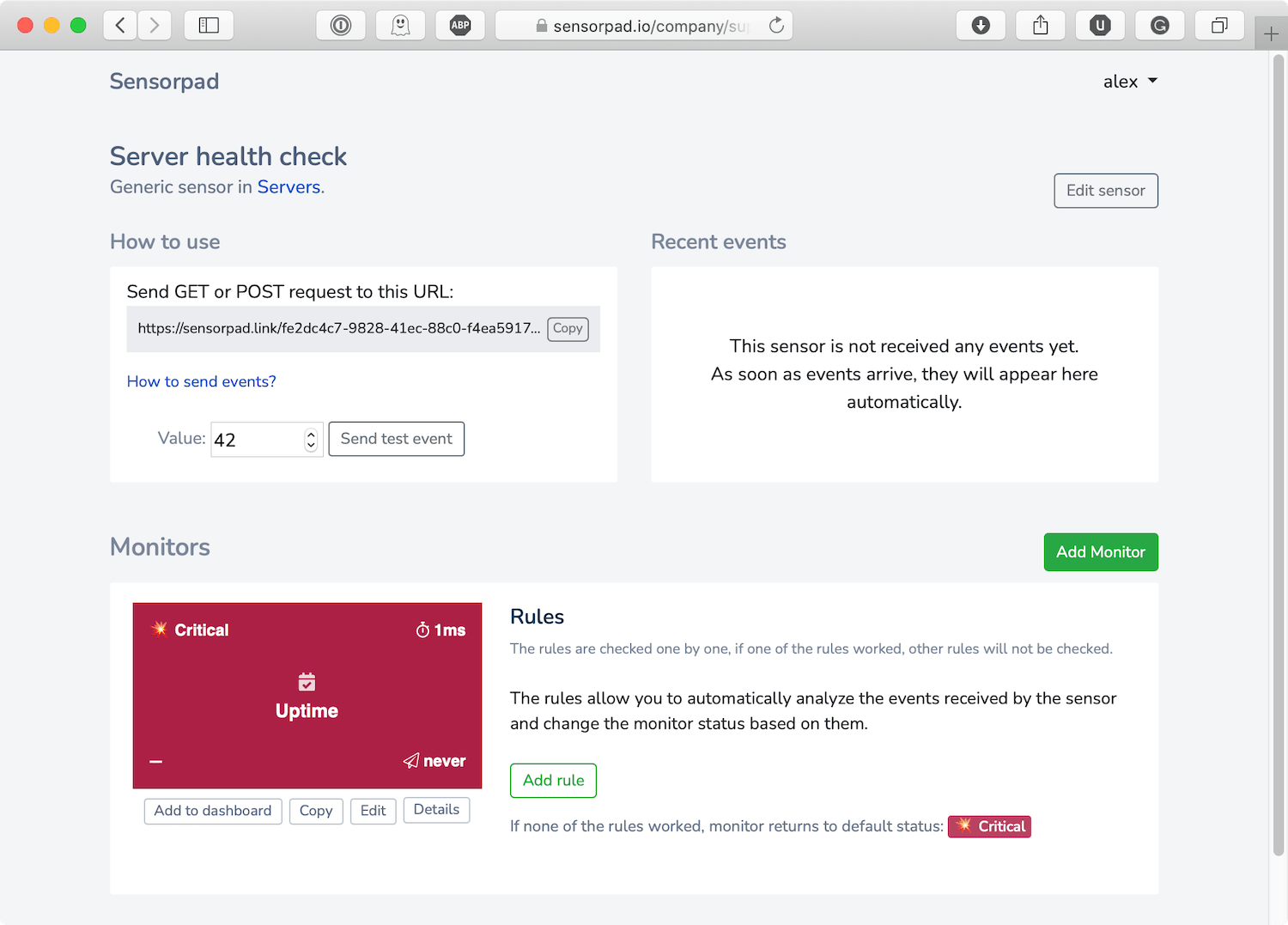Screen dimensions: 1288x925
Task: Edit the Uptime monitor
Action: [374, 811]
